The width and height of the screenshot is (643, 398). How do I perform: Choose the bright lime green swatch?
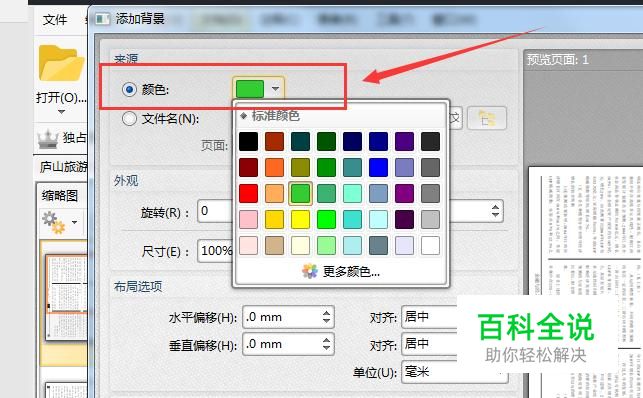coord(326,220)
